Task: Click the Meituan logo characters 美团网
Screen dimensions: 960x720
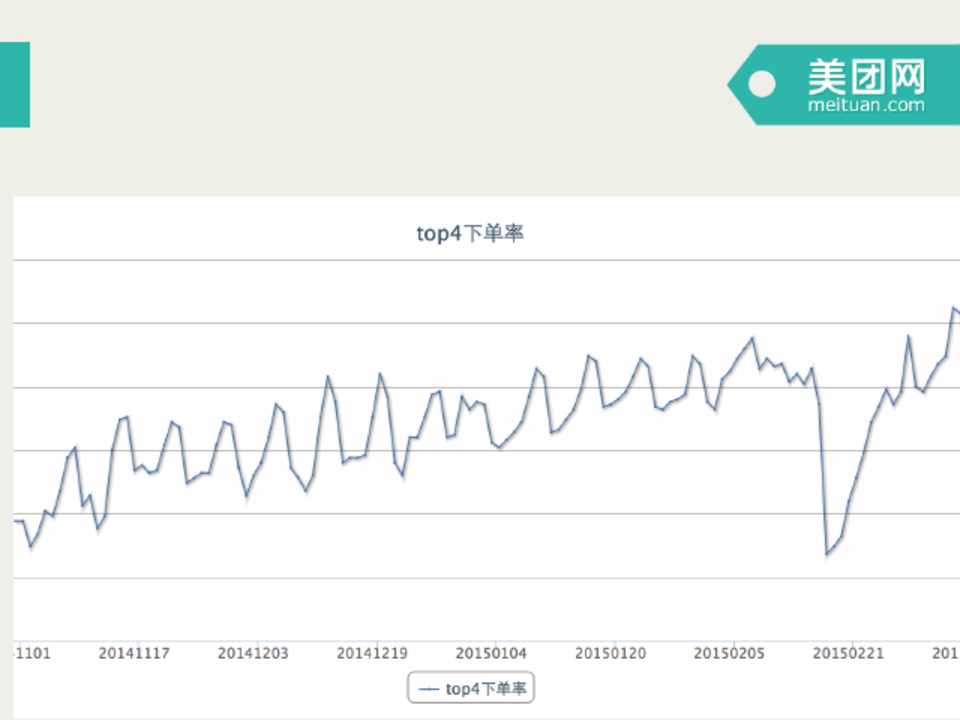Action: tap(866, 75)
